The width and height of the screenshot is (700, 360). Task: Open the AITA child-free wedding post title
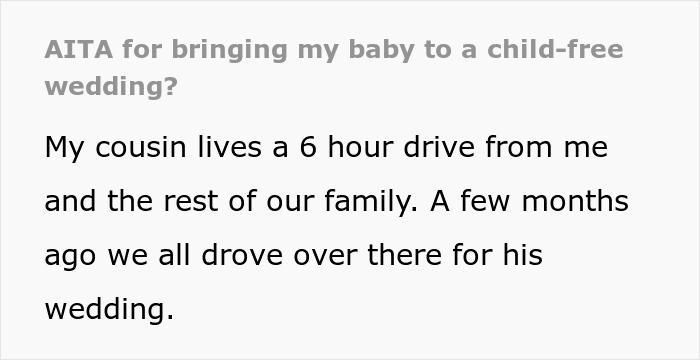coord(334,68)
